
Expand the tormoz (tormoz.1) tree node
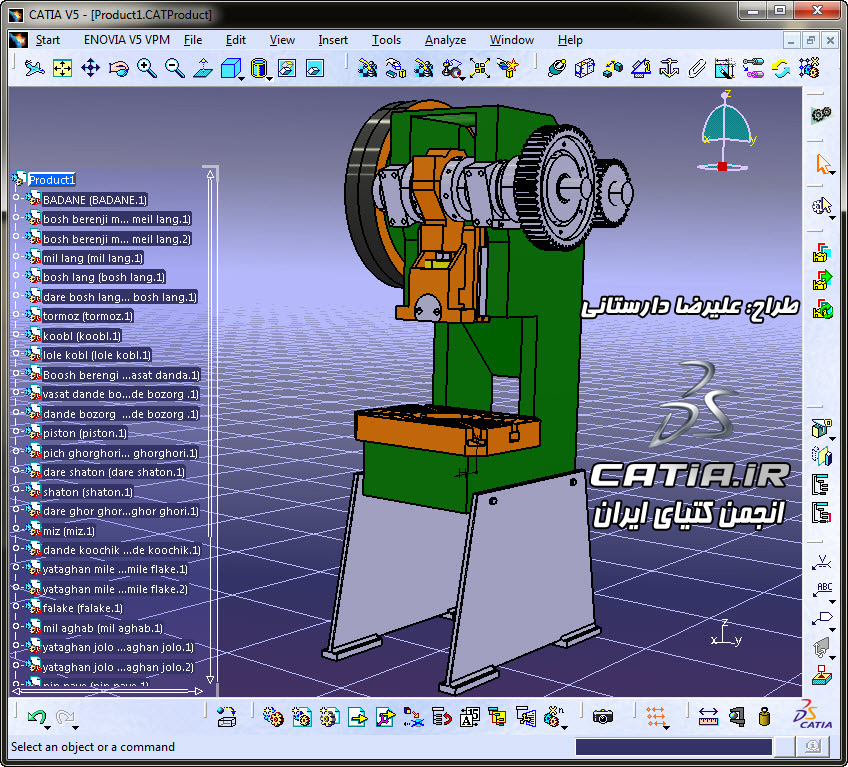point(16,314)
